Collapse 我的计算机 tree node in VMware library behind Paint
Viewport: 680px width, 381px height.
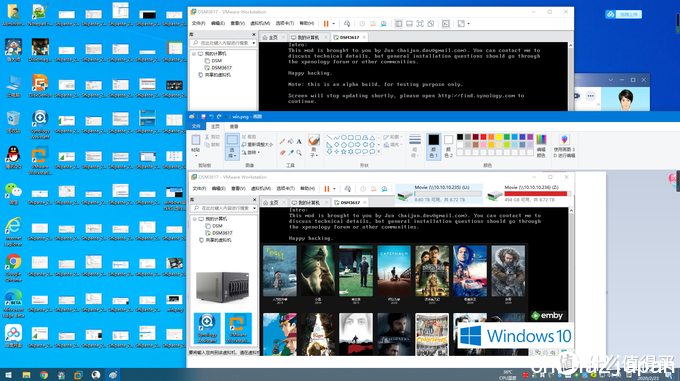coord(194,54)
